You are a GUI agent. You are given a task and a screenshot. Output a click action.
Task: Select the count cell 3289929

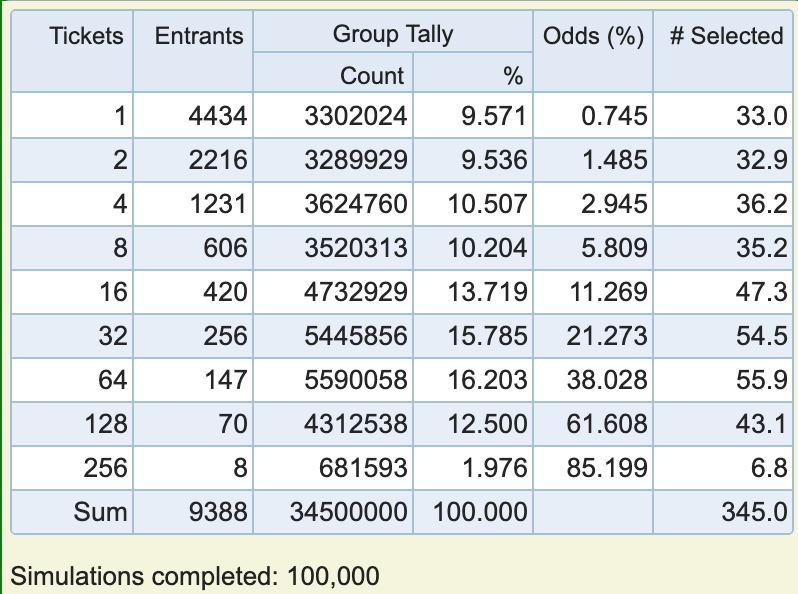tap(356, 160)
